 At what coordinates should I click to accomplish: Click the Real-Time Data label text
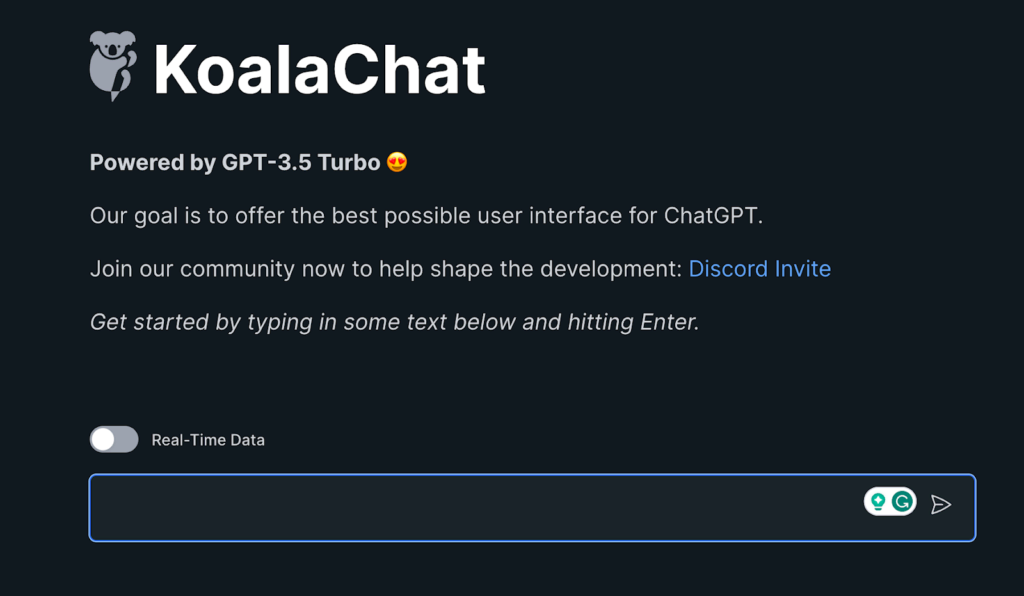point(208,440)
